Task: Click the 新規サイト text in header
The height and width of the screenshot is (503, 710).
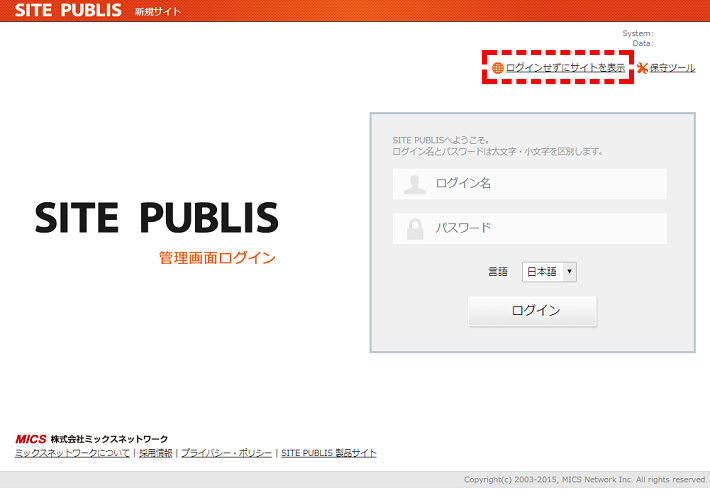Action: [158, 12]
